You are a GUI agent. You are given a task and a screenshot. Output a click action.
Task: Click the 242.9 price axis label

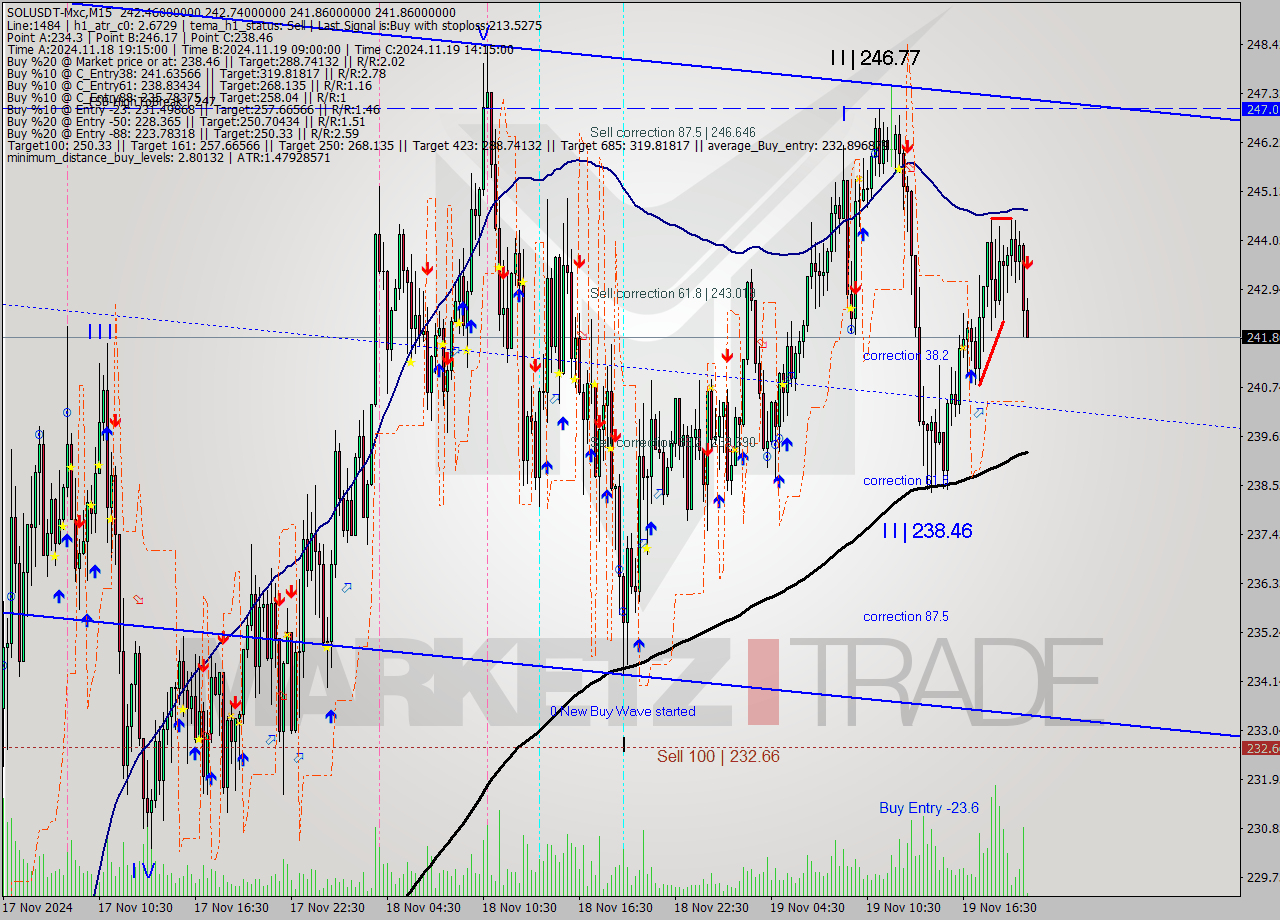point(1262,289)
